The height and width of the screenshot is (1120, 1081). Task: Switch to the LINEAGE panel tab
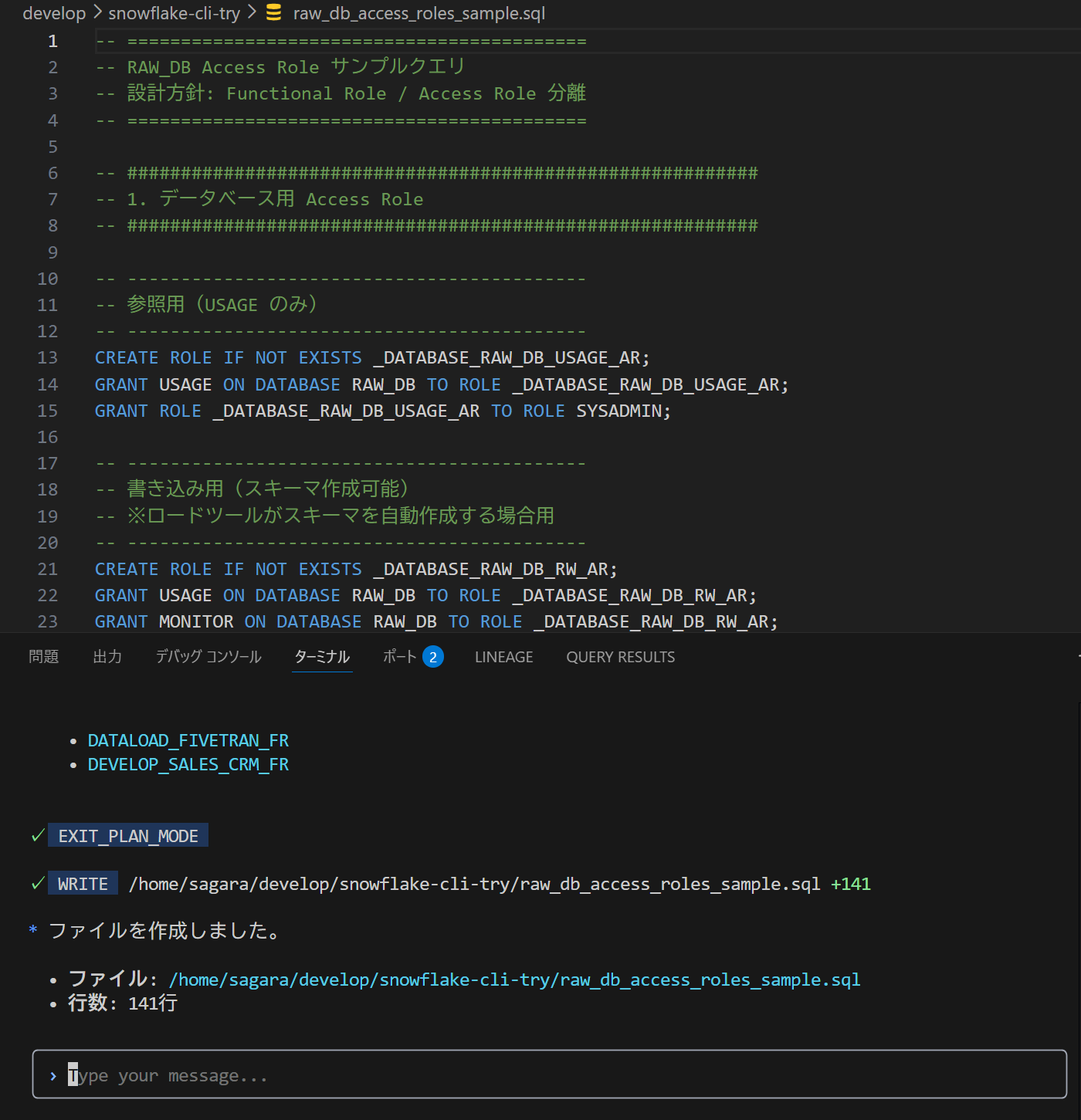pyautogui.click(x=503, y=657)
